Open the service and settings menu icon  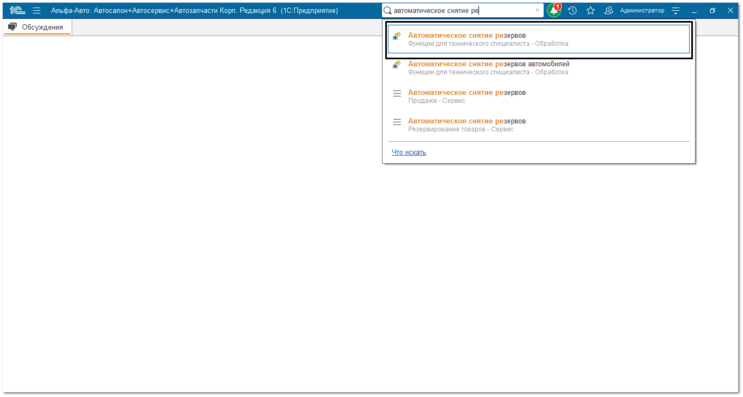coord(676,10)
